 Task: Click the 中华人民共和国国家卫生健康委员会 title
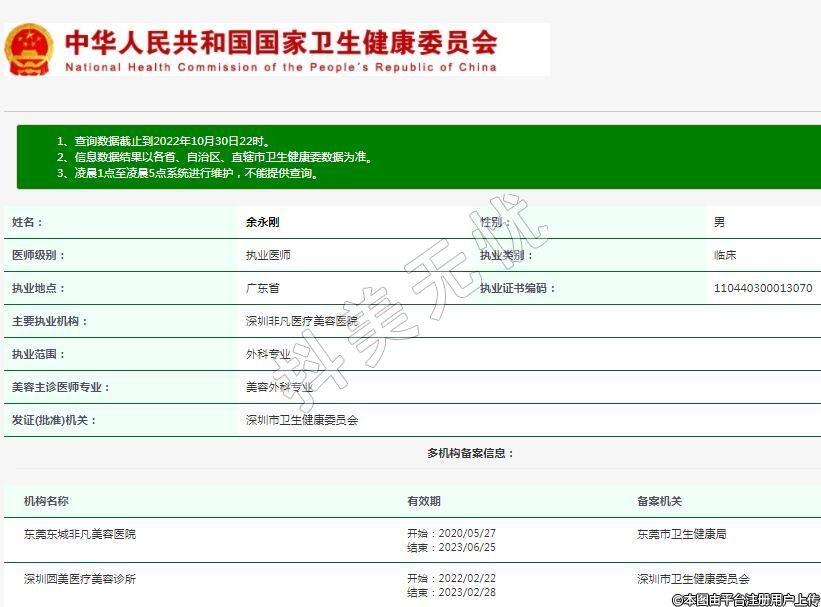click(281, 41)
